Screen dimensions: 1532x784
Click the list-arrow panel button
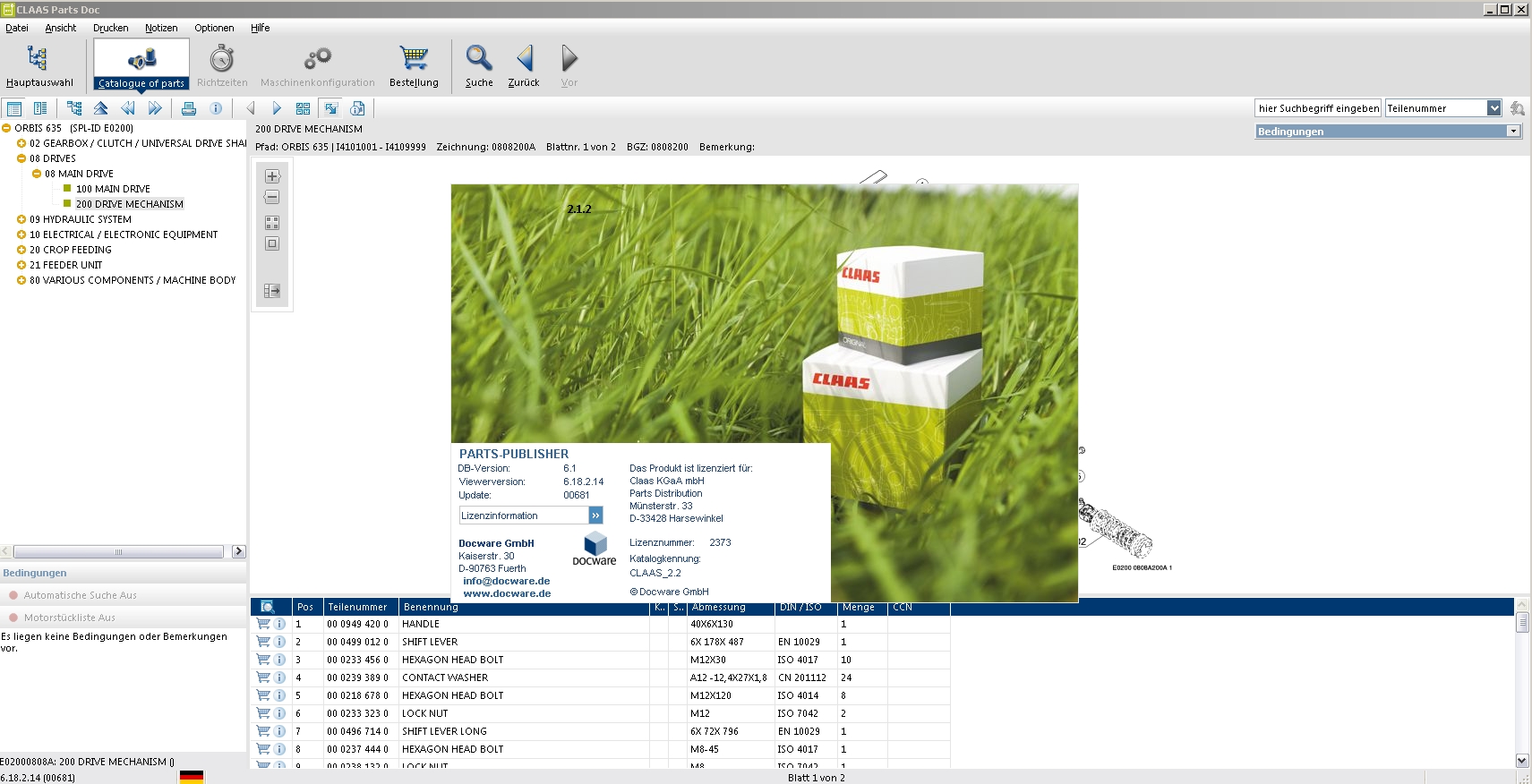pos(272,291)
